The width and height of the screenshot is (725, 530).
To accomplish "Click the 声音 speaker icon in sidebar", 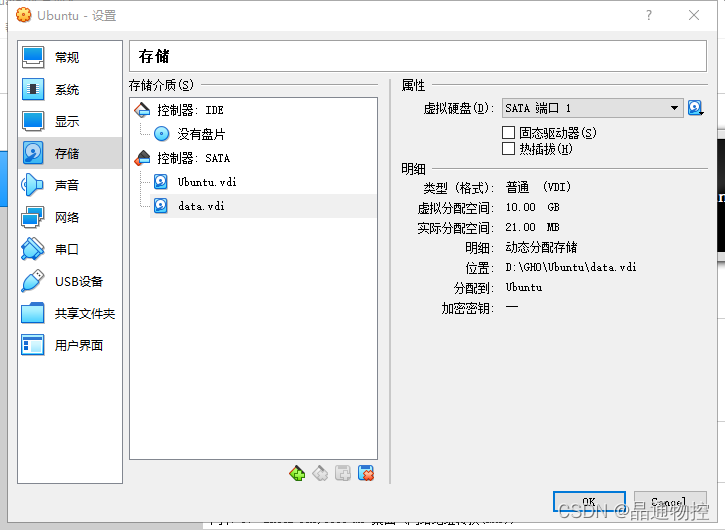I will tap(33, 185).
